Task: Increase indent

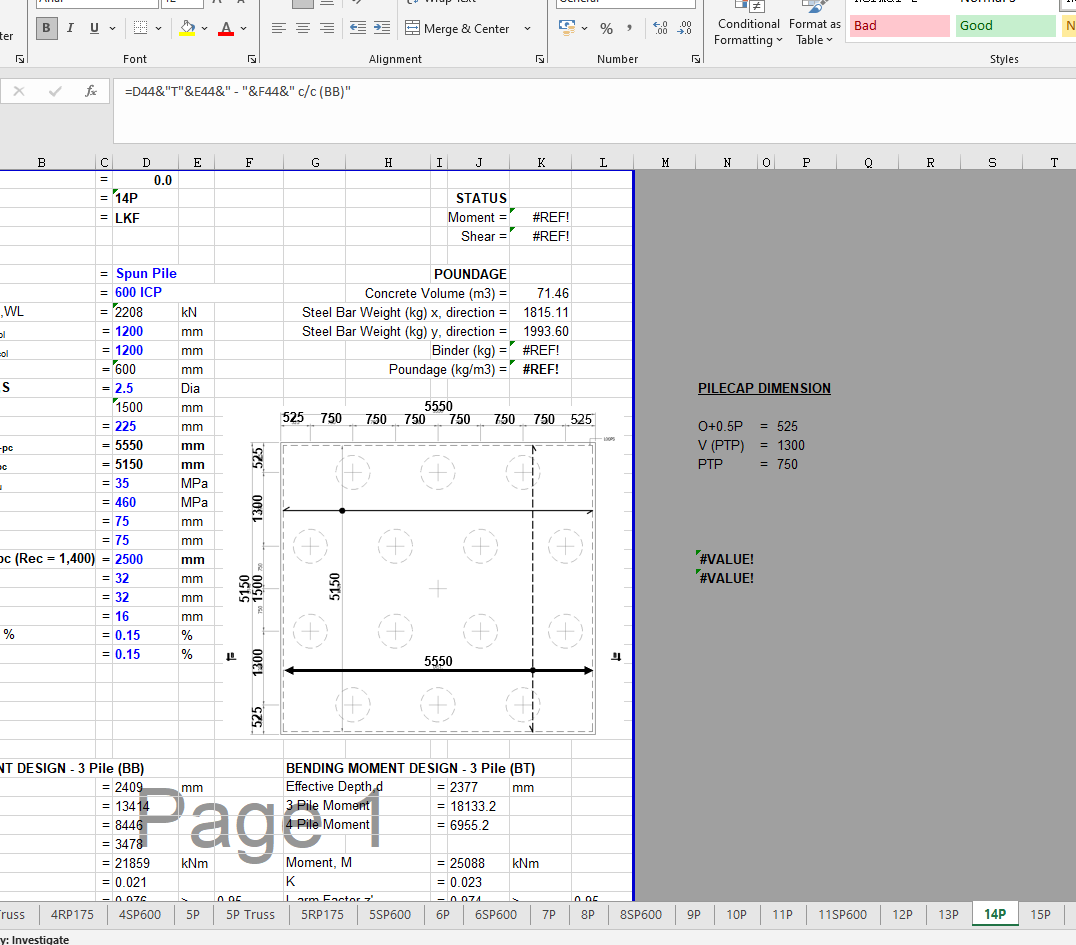Action: tap(382, 28)
